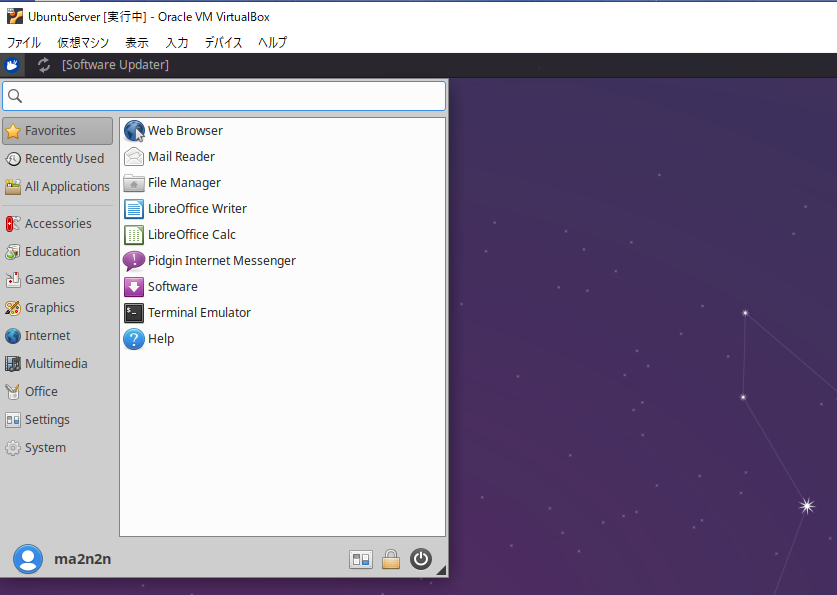Image resolution: width=837 pixels, height=595 pixels.
Task: Open the 表示 menu
Action: tap(137, 43)
